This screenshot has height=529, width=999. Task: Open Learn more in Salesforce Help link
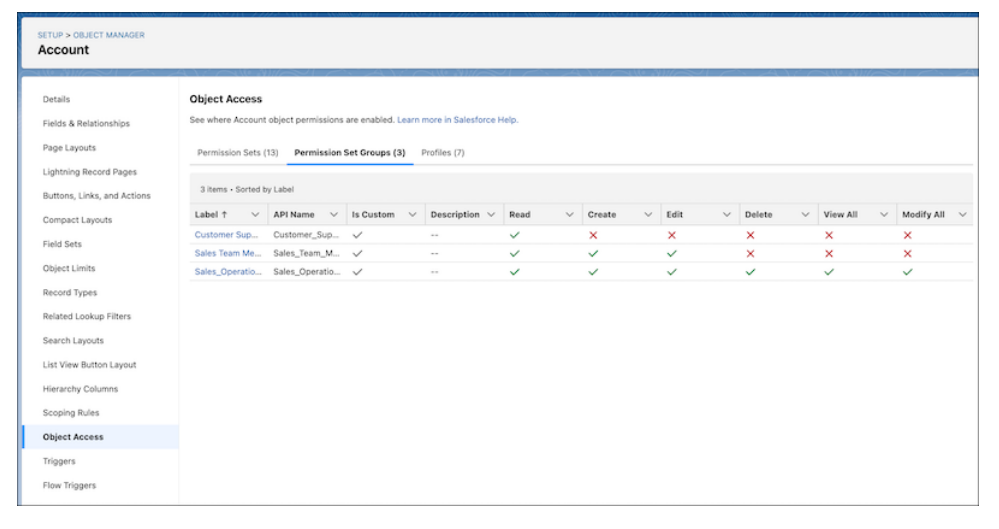[457, 120]
